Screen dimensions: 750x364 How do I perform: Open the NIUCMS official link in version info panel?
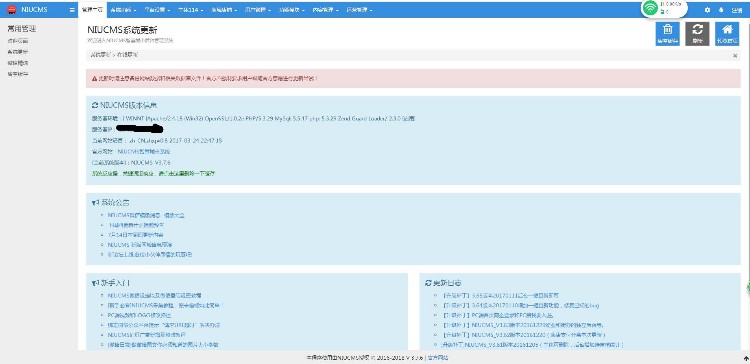pyautogui.click(x=143, y=152)
